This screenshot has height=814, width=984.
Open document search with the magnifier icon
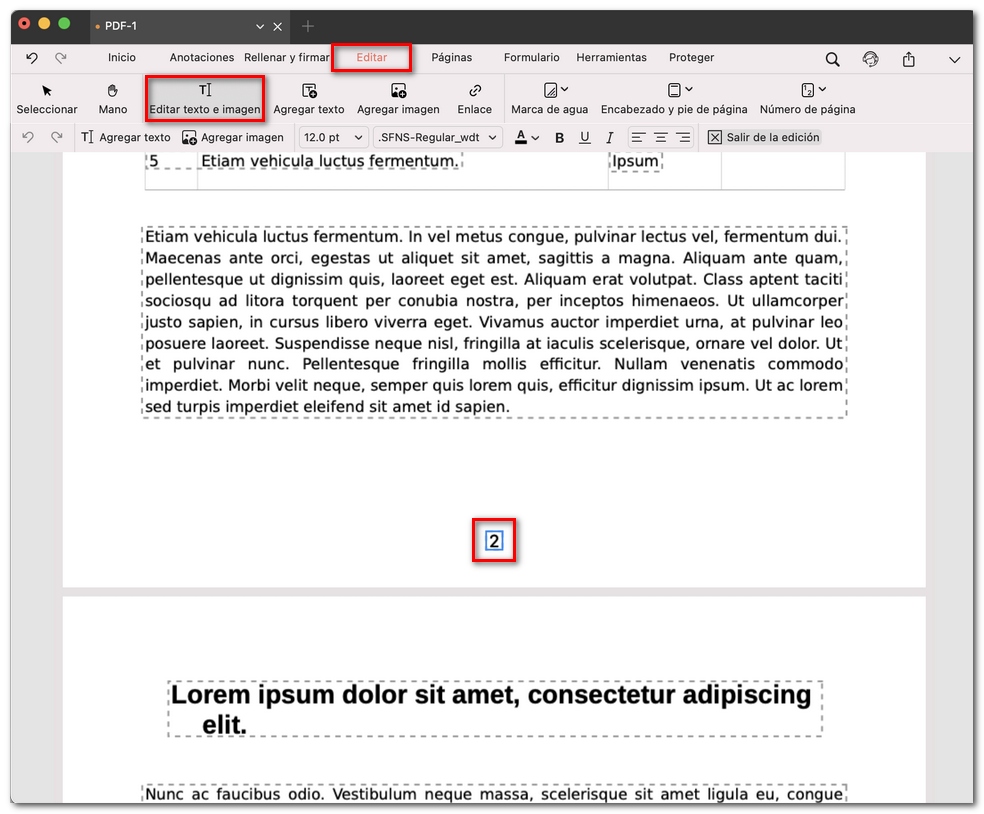(832, 59)
